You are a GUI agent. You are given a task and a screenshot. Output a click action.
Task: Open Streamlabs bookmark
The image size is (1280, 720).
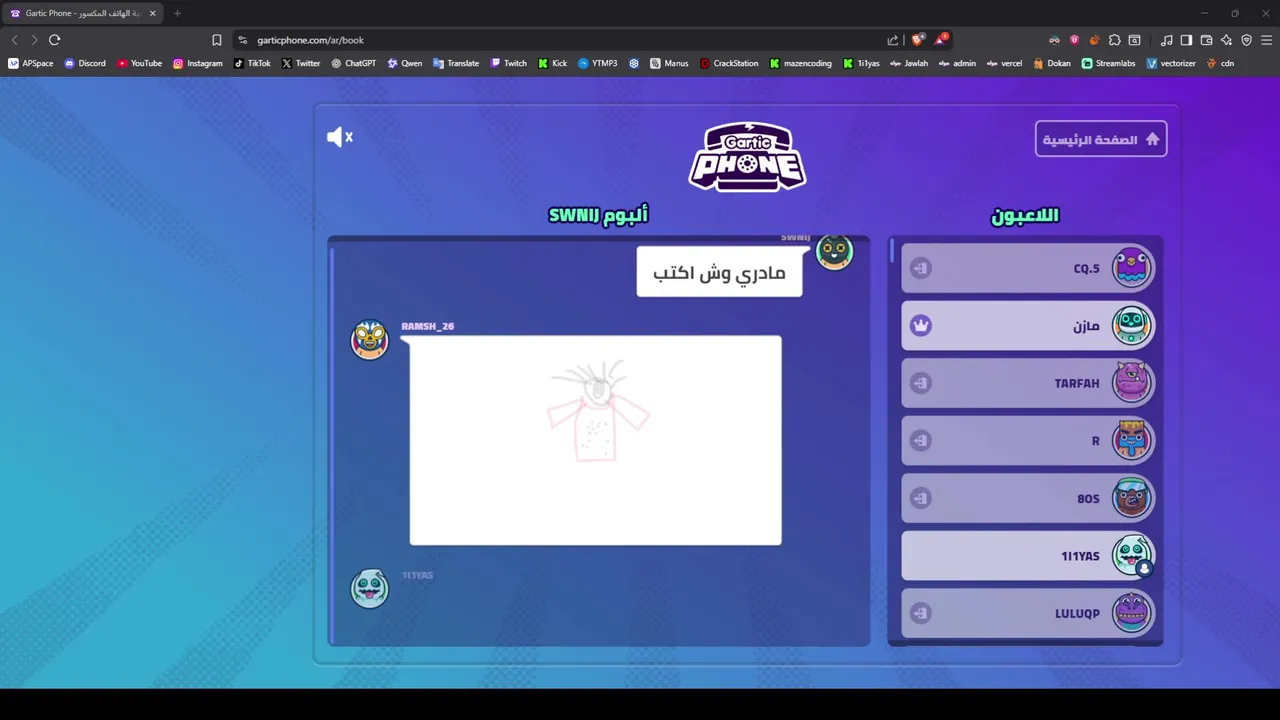[x=1108, y=63]
